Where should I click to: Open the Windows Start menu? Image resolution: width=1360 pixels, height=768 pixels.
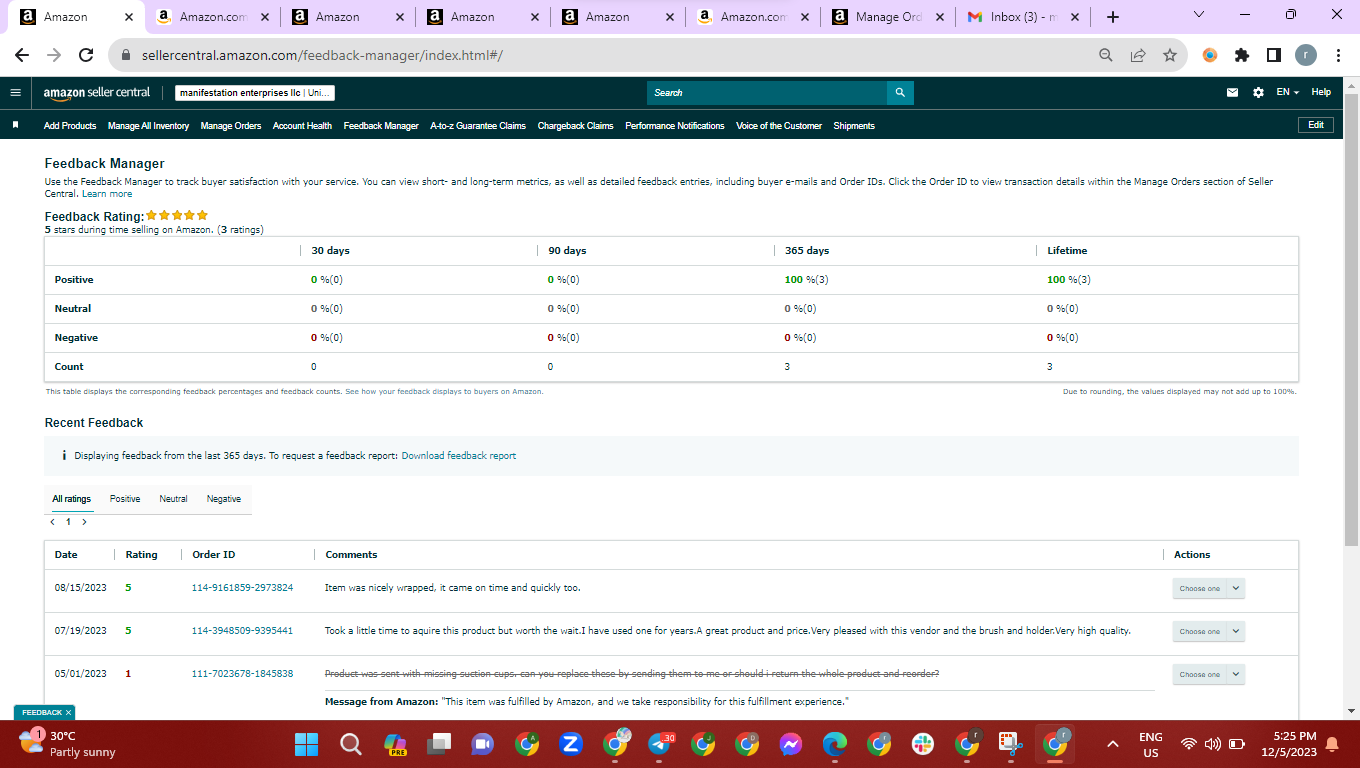point(306,744)
